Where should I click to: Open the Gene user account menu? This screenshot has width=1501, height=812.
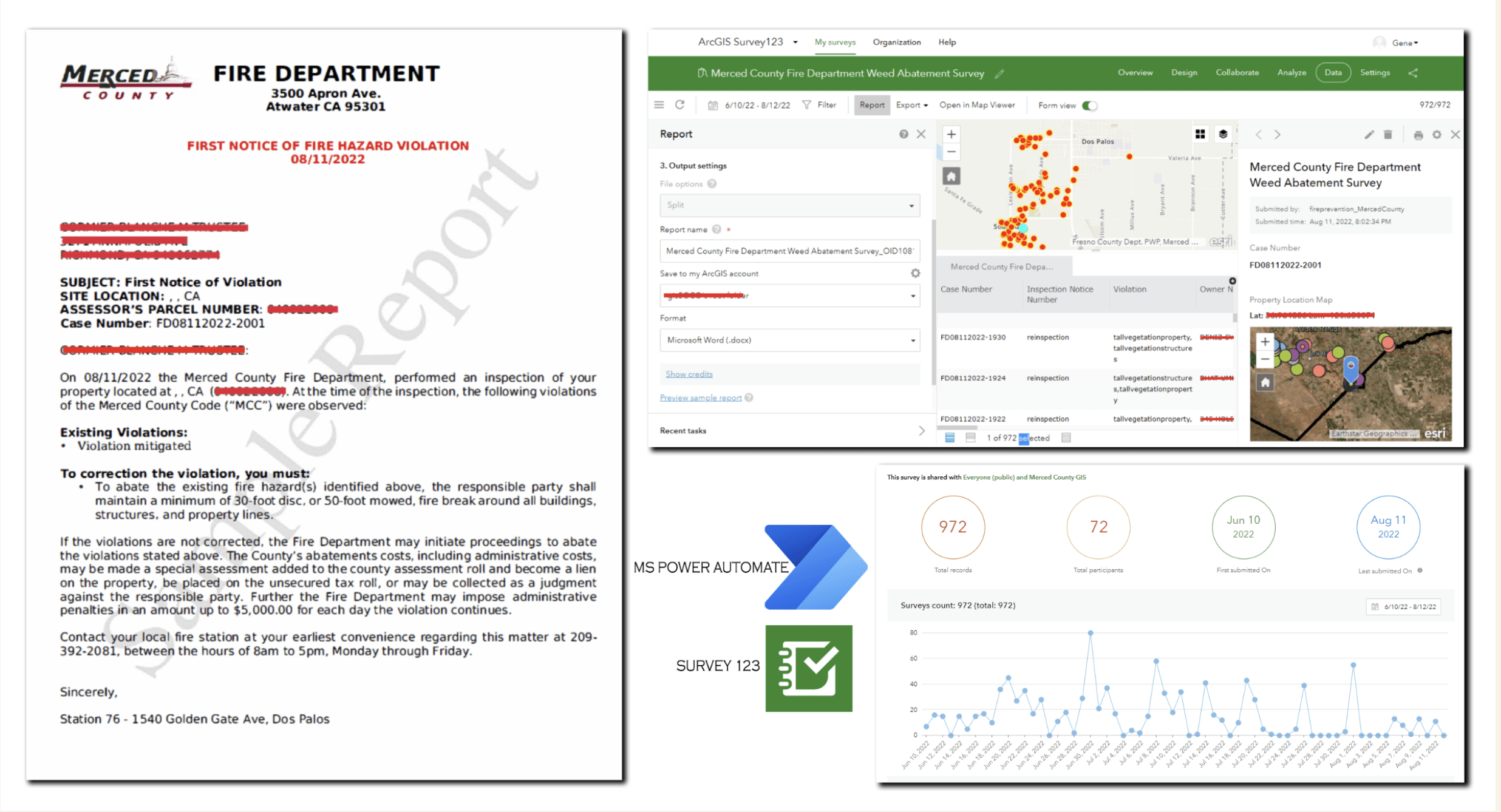pos(1396,42)
